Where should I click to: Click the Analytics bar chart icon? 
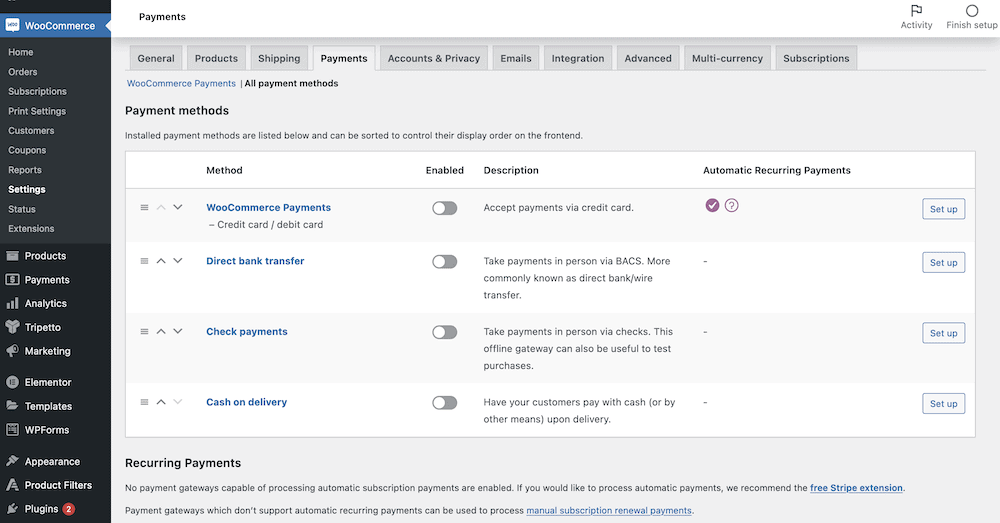point(12,304)
